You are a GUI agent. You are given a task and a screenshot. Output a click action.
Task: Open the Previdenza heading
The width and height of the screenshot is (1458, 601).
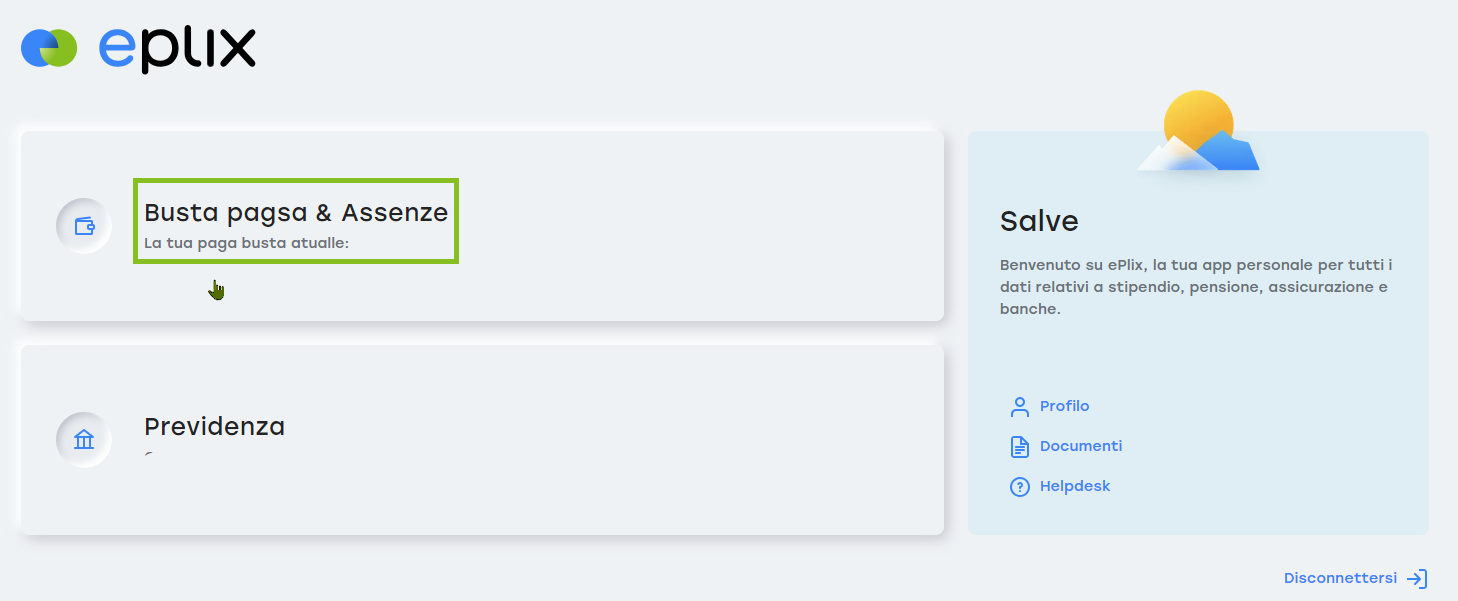[x=214, y=427]
